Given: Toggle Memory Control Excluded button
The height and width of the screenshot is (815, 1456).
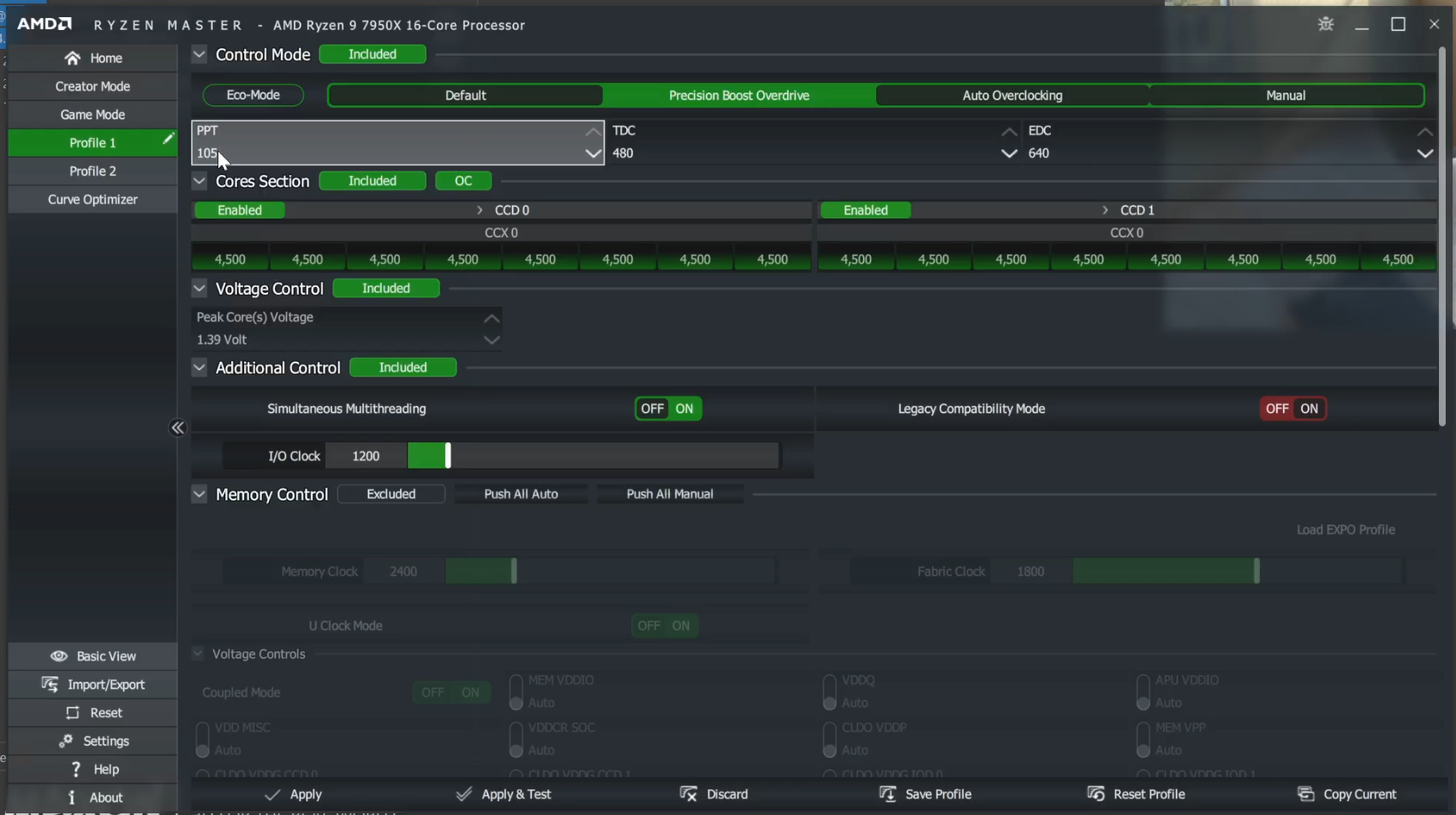Looking at the screenshot, I should click(x=391, y=494).
